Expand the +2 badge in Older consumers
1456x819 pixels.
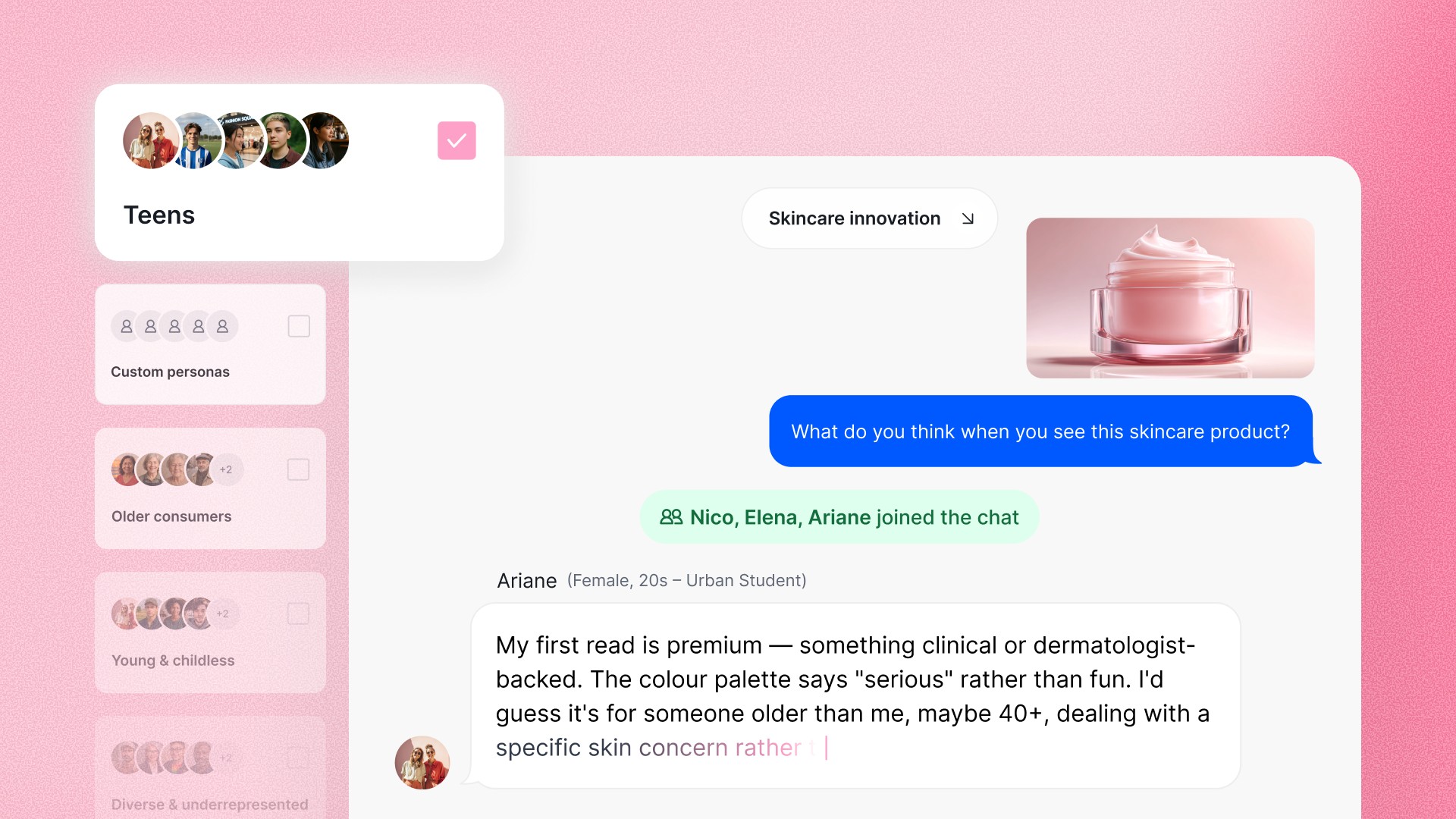click(x=226, y=469)
